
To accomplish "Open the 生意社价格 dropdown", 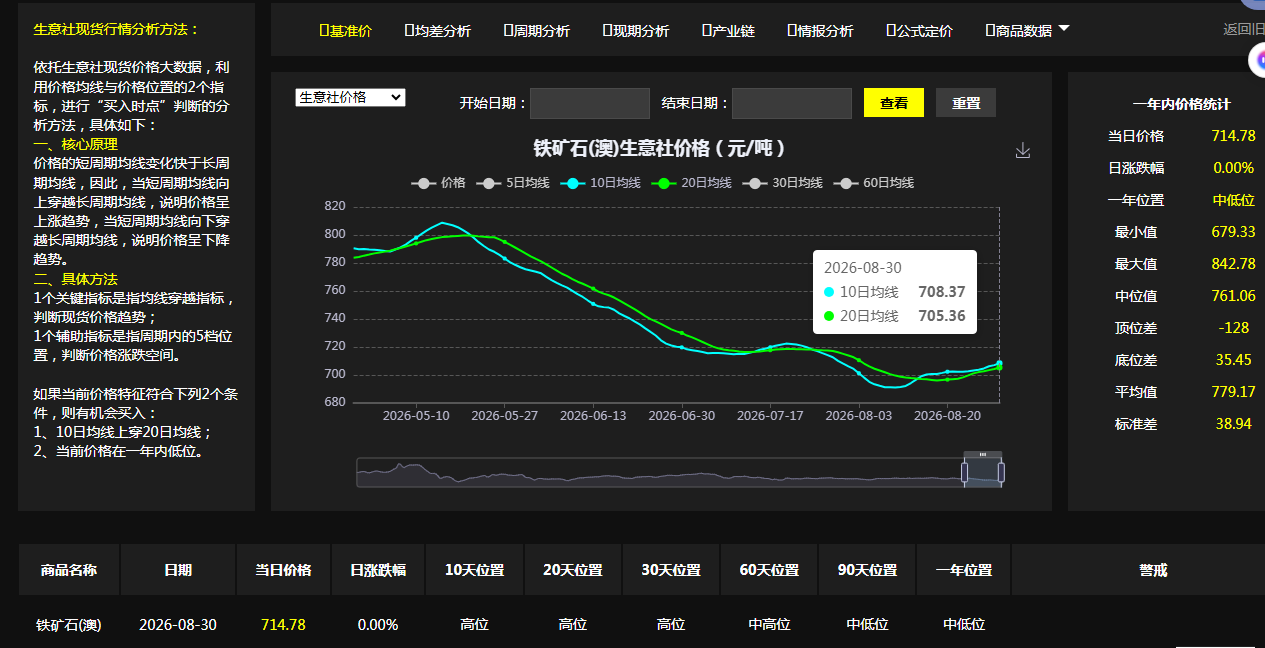I will [x=350, y=97].
